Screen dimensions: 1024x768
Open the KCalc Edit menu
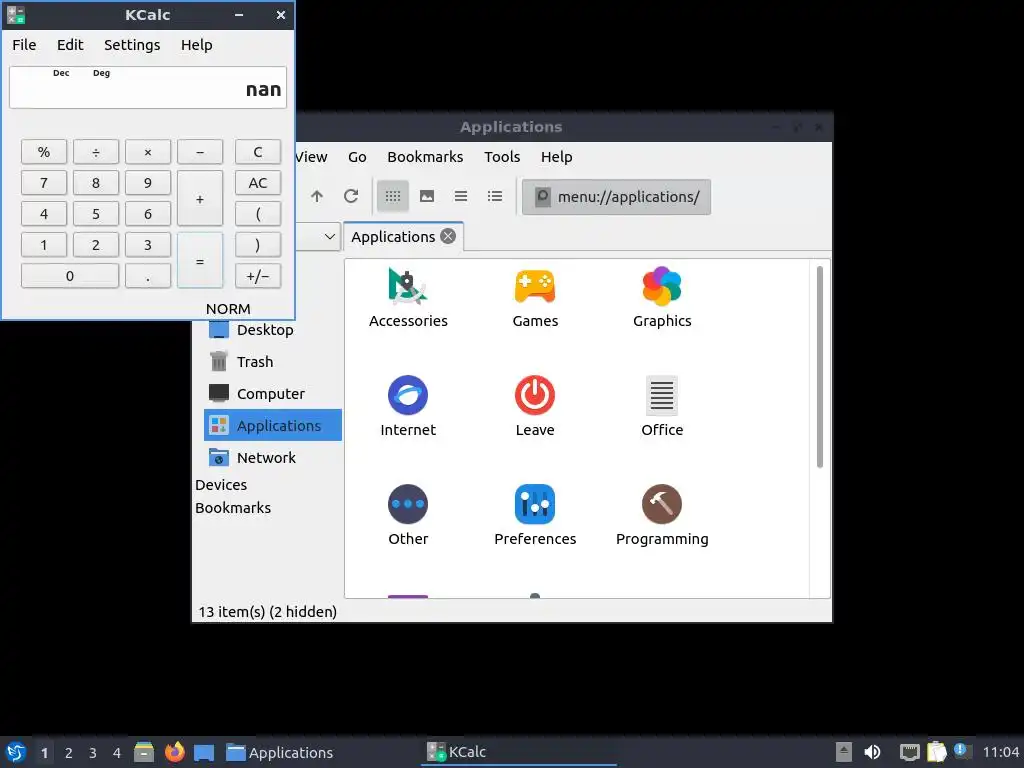point(70,44)
